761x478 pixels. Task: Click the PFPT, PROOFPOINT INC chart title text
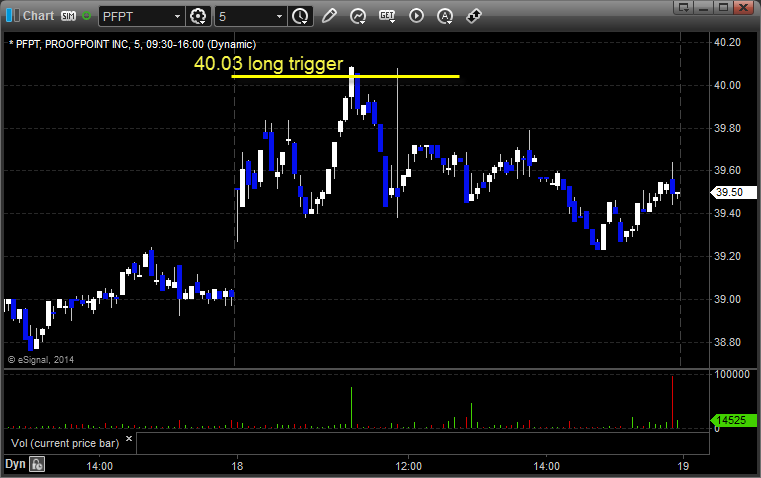132,44
